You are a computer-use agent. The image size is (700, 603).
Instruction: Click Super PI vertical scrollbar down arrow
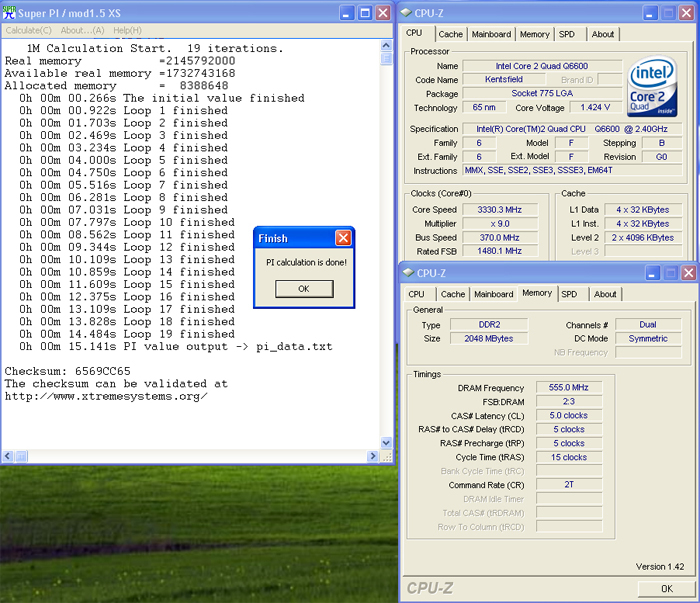386,443
